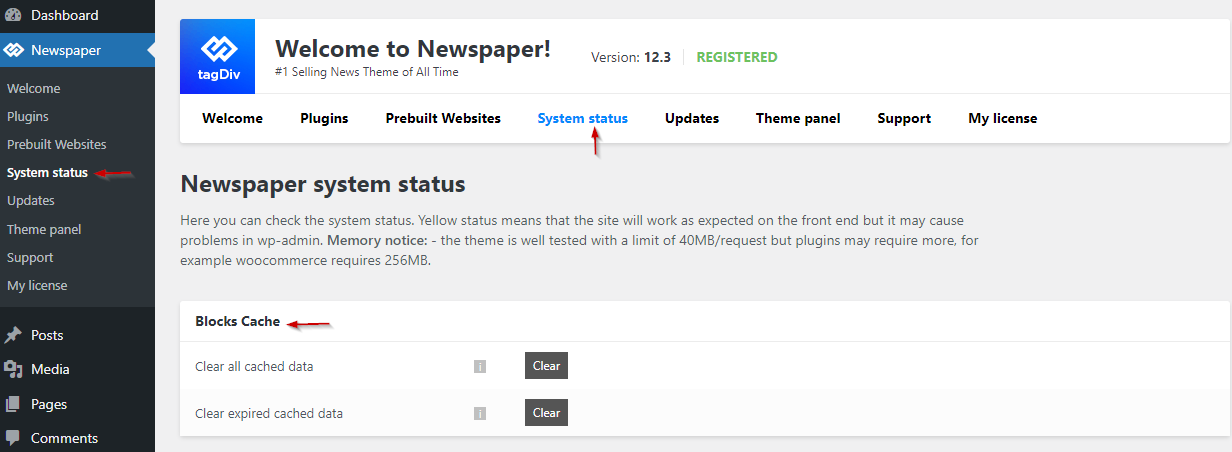This screenshot has width=1232, height=452.
Task: Click the Media icon in sidebar
Action: (x=13, y=369)
